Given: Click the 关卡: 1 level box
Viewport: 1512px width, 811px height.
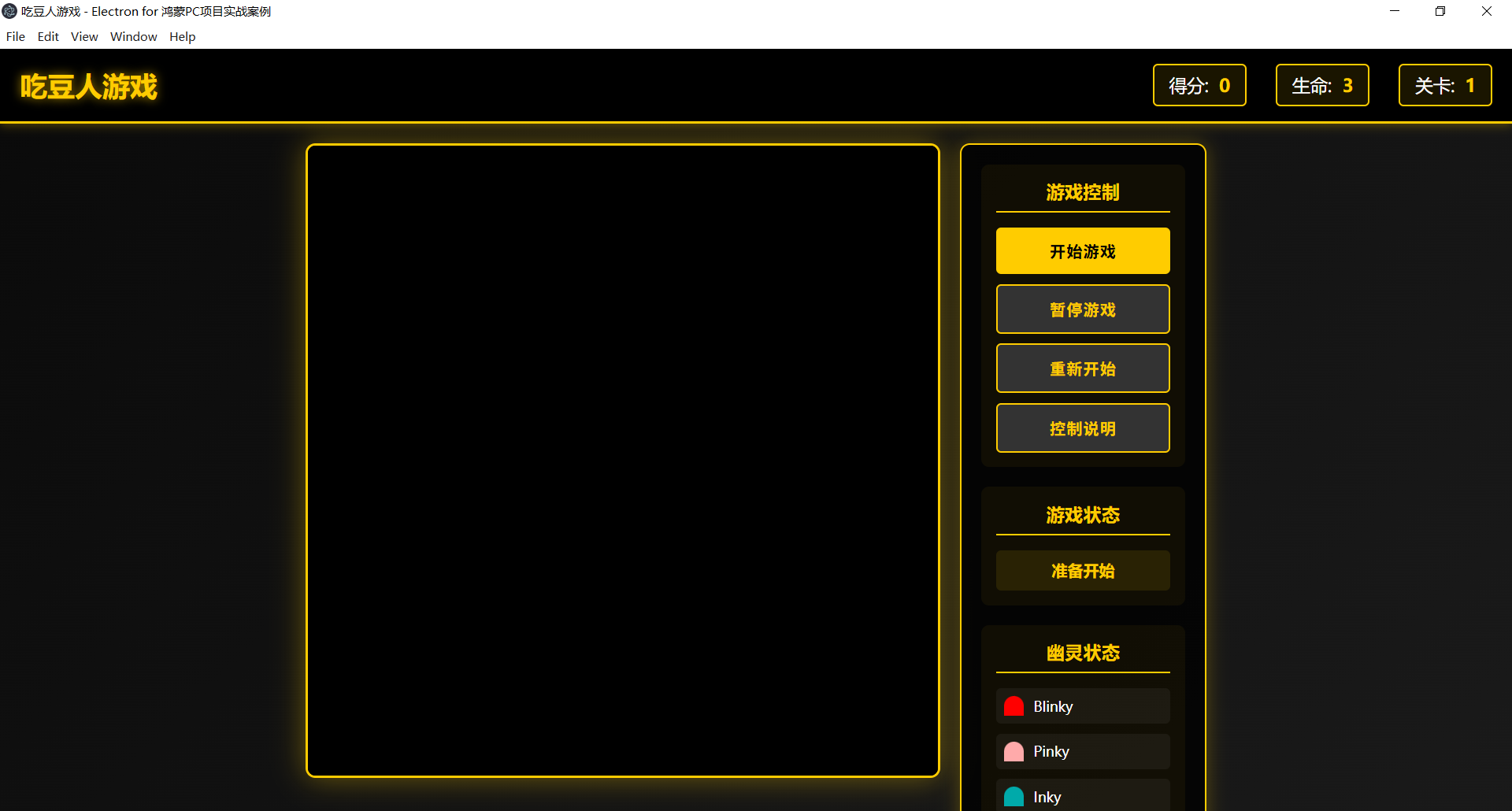Looking at the screenshot, I should point(1445,85).
